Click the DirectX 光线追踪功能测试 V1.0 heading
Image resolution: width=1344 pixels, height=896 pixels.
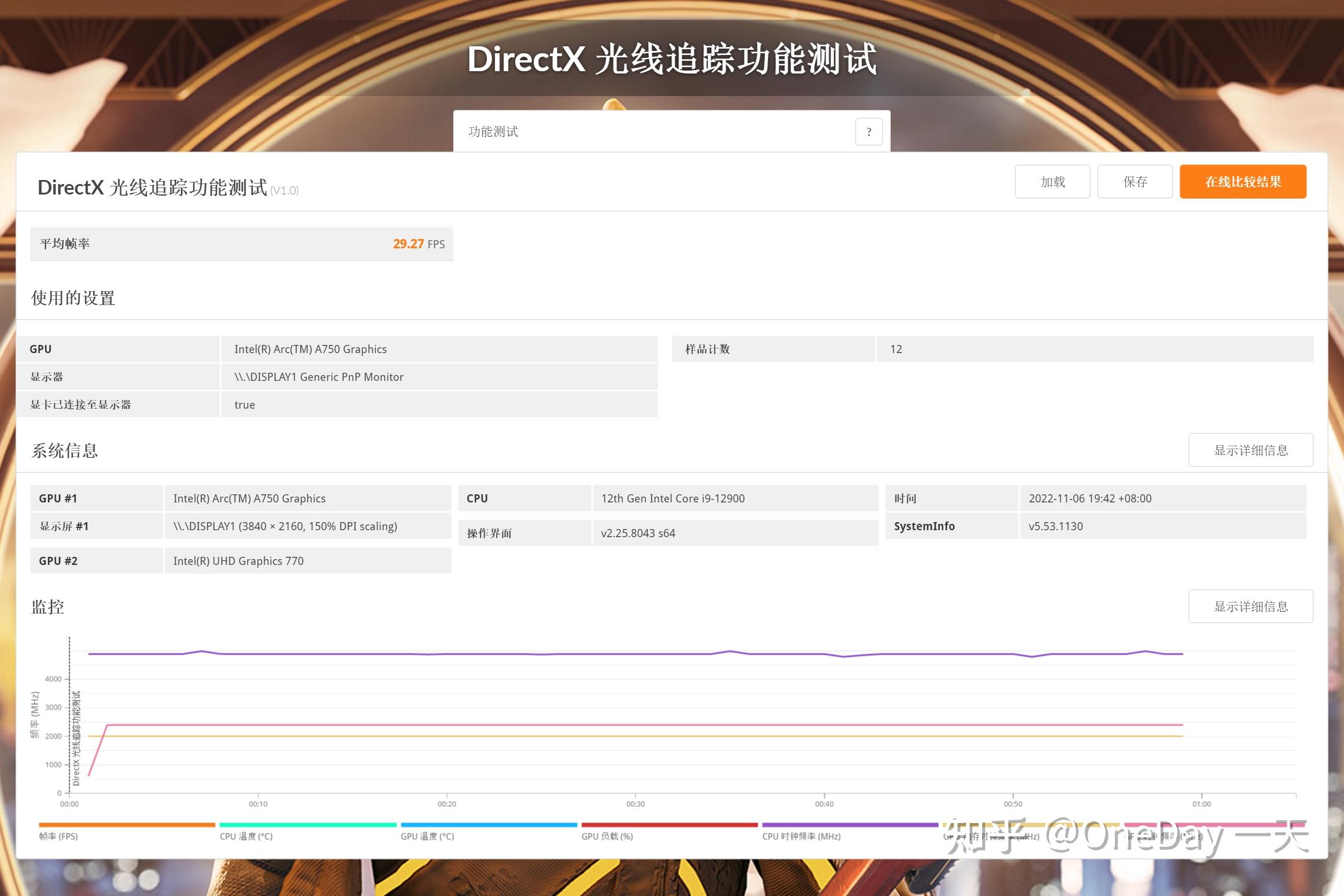coord(168,188)
